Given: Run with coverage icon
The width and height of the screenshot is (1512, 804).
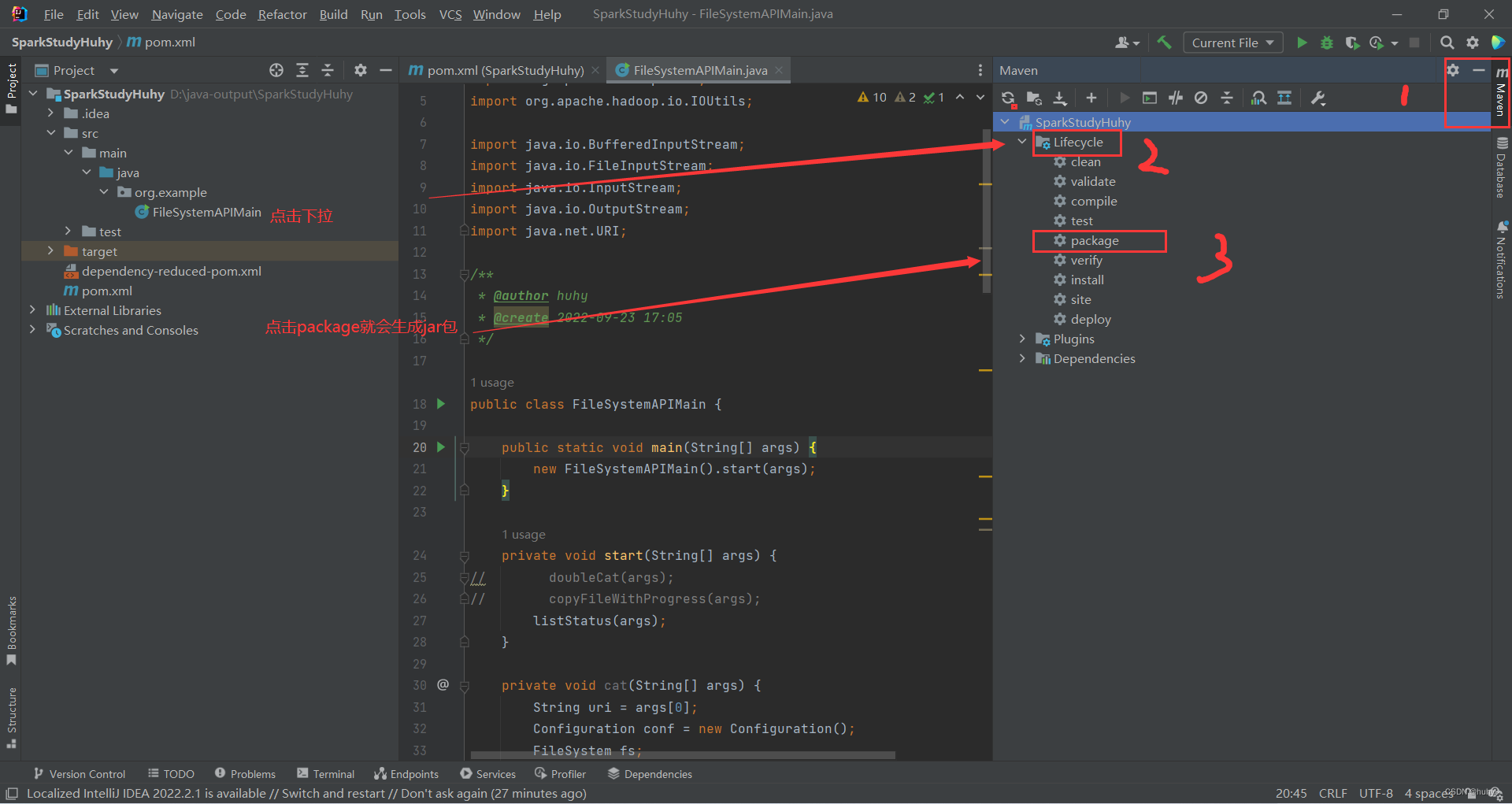Looking at the screenshot, I should point(1352,43).
